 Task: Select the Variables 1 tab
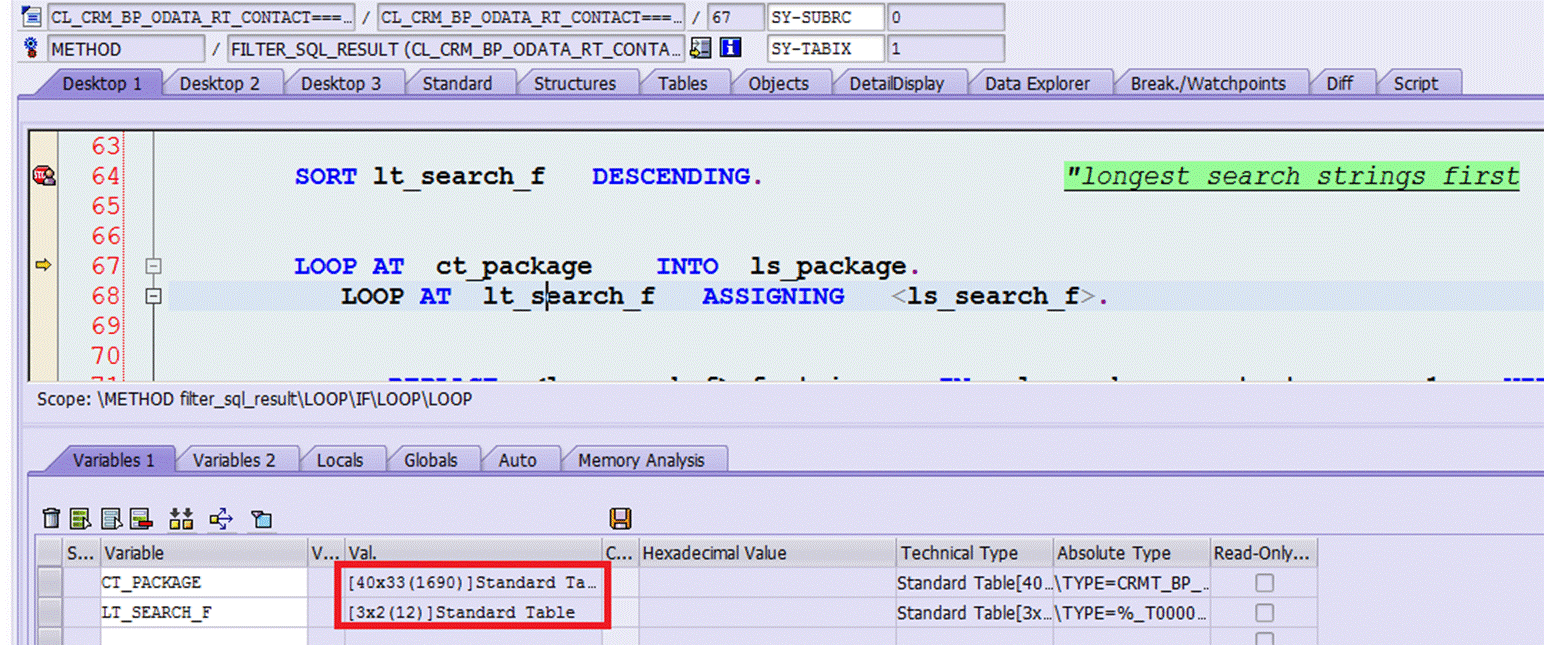click(x=113, y=460)
